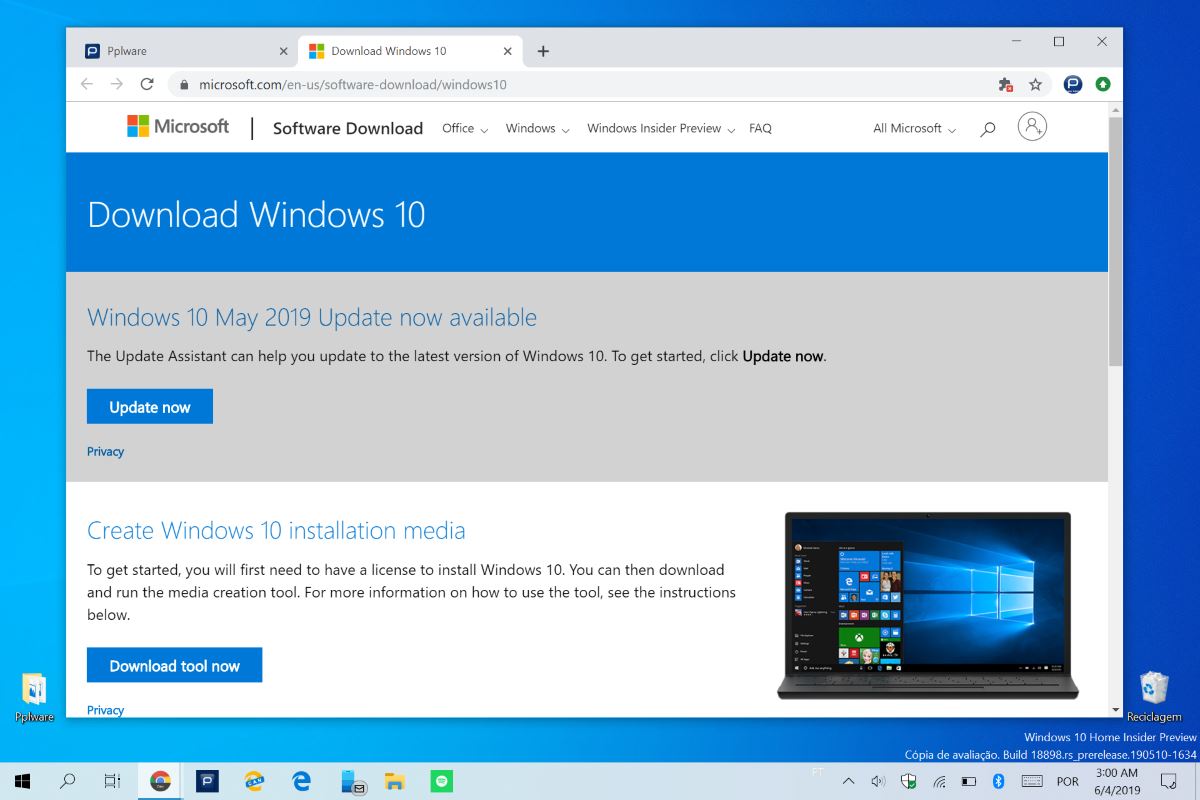
Task: Click the Microsoft search magnifier icon
Action: pos(988,129)
